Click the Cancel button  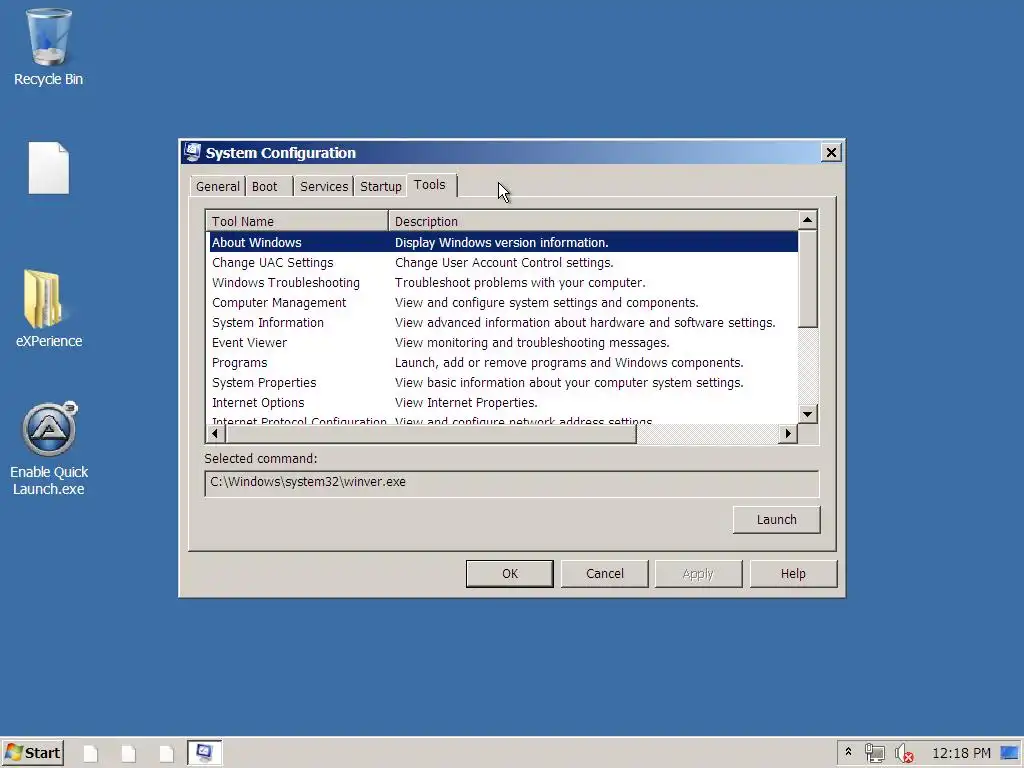coord(605,573)
